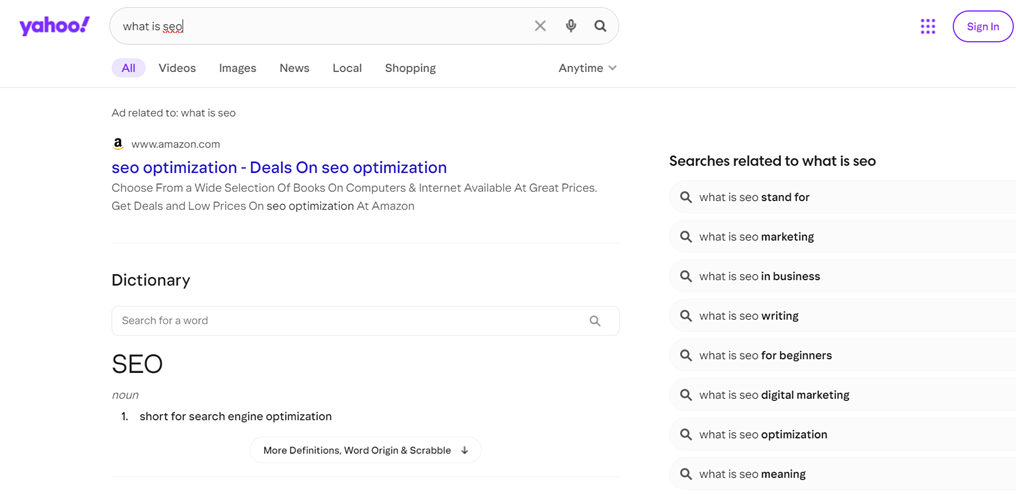Switch to the Images tab

point(237,68)
